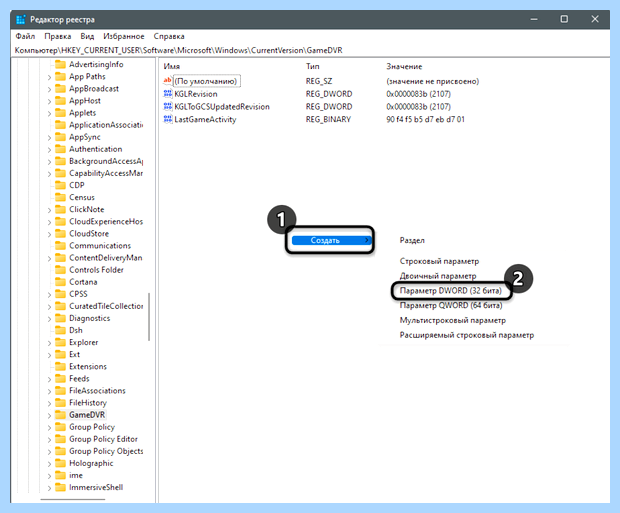Select the ContentDeliveryMan tree entry
The image size is (620, 513).
106,257
